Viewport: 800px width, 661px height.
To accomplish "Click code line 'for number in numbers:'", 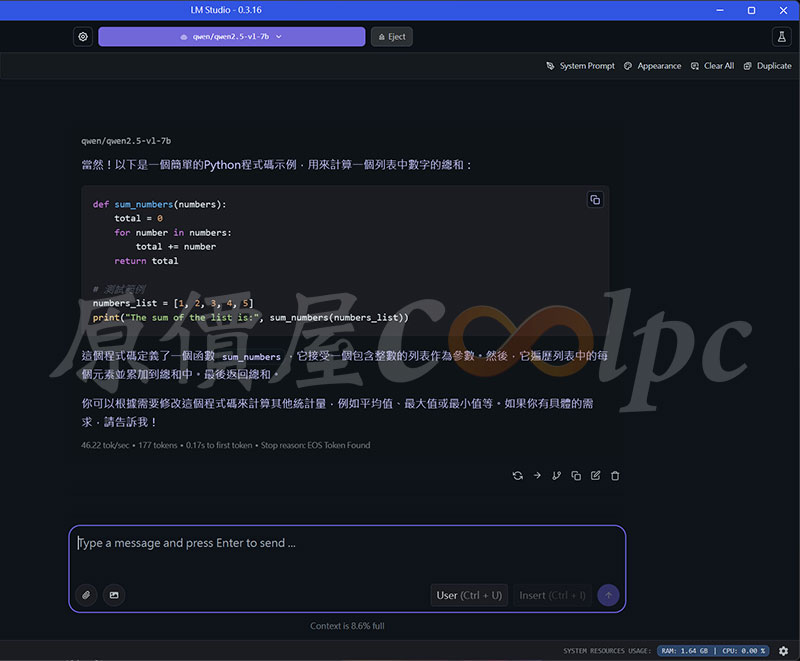I will pos(172,233).
